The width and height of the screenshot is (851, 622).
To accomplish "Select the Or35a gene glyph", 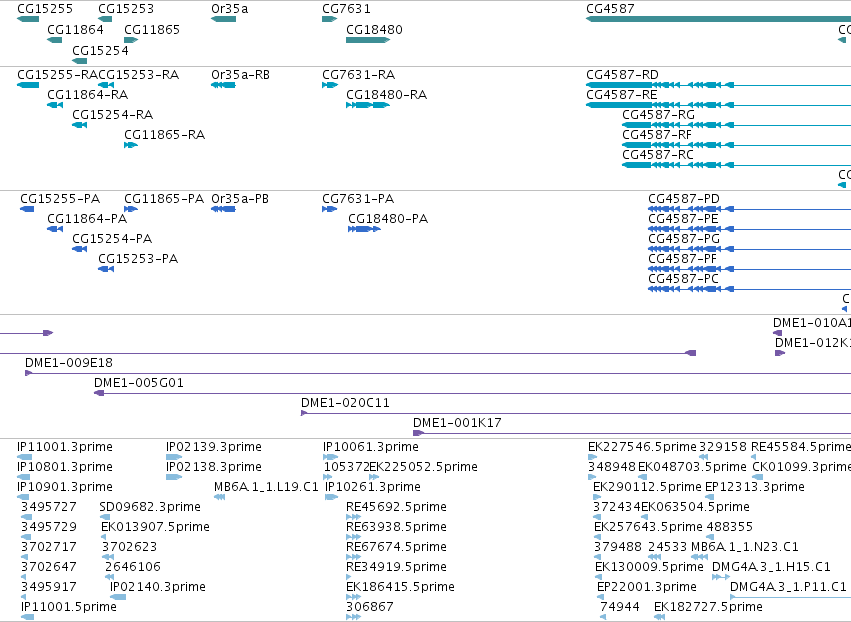I will click(223, 19).
